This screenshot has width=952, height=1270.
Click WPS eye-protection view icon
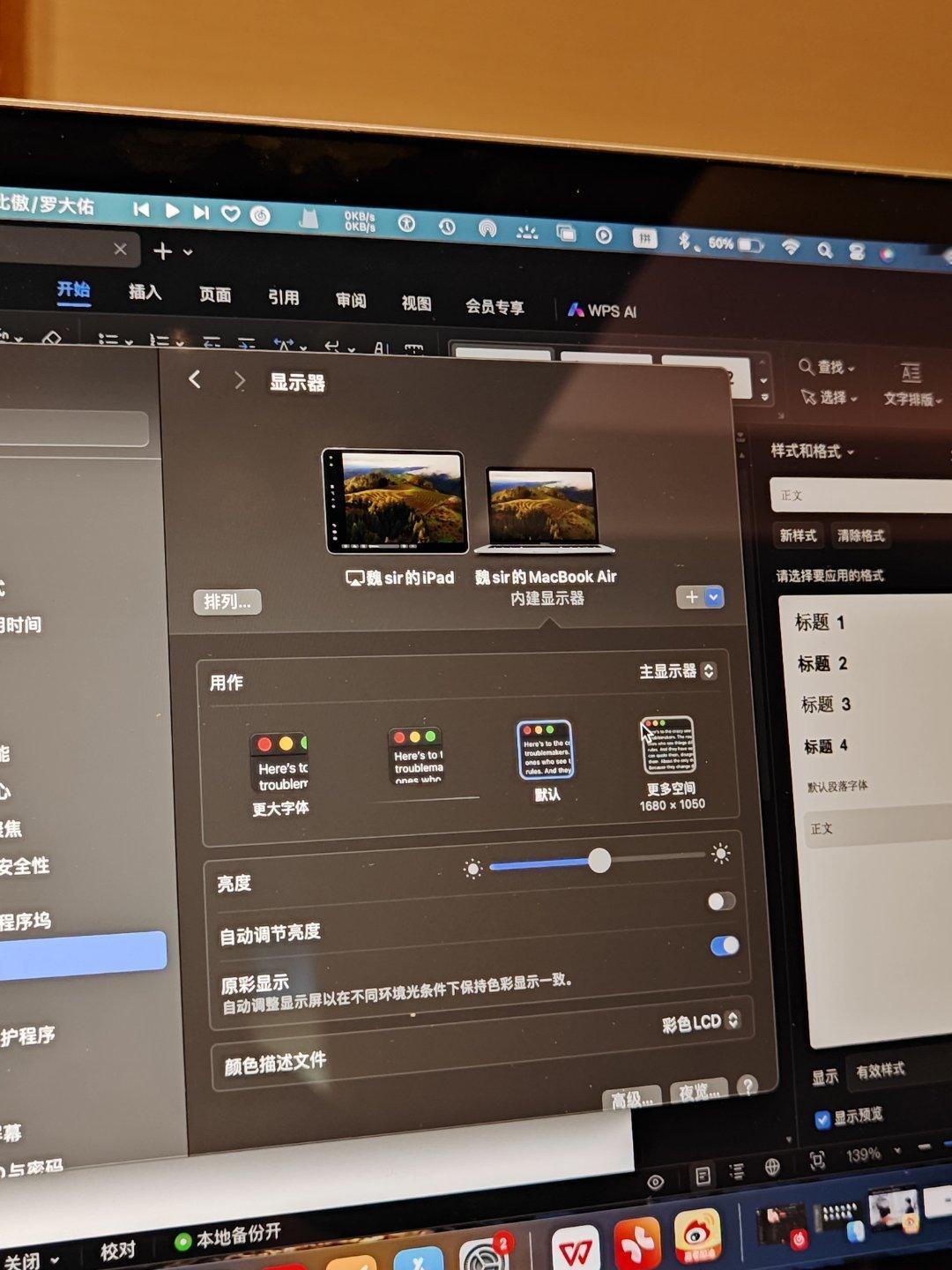point(655,1182)
